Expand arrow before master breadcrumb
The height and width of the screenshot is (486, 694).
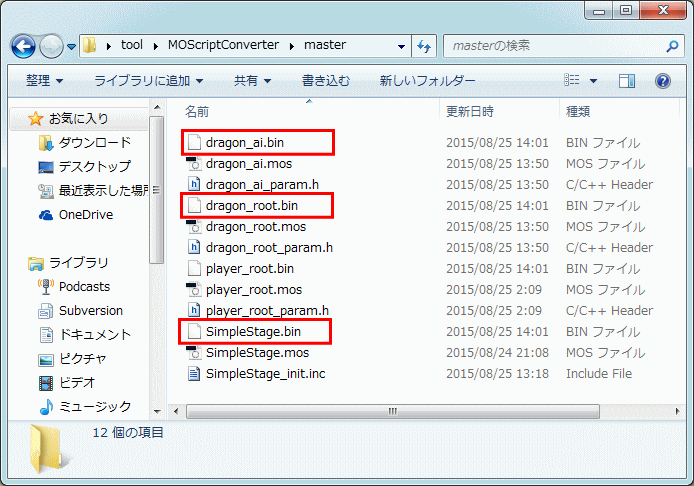pos(292,46)
